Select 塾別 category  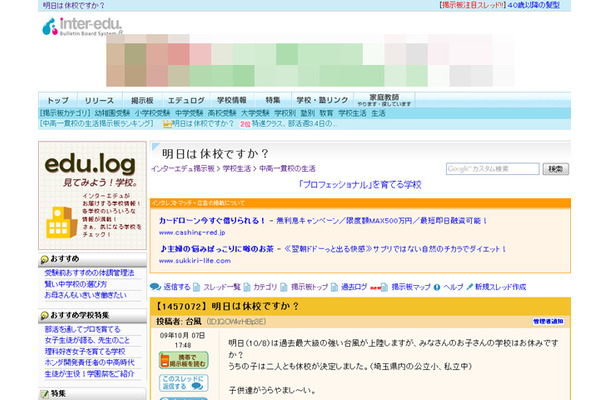click(x=307, y=113)
